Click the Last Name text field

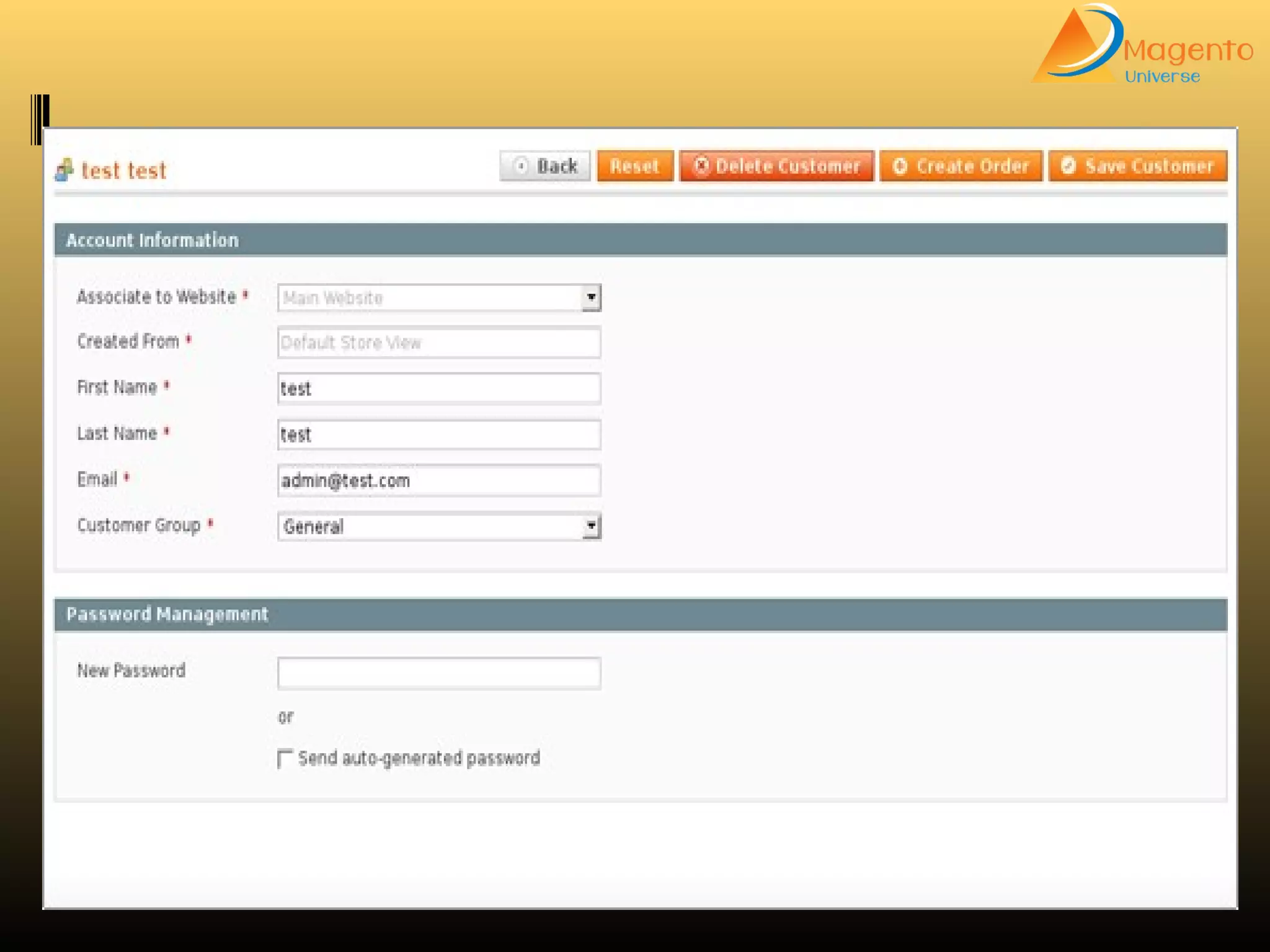(438, 434)
